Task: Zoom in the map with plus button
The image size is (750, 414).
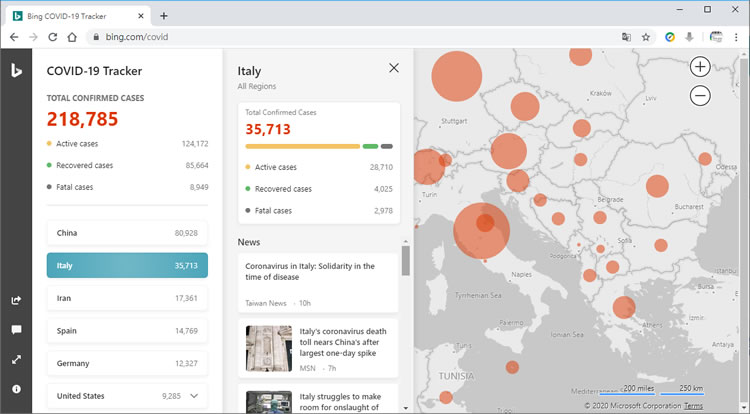Action: point(700,66)
